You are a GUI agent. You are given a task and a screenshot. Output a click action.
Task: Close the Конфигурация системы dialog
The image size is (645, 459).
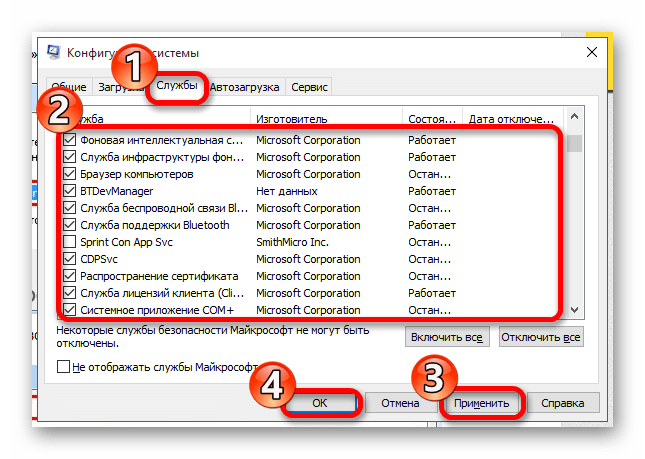592,52
